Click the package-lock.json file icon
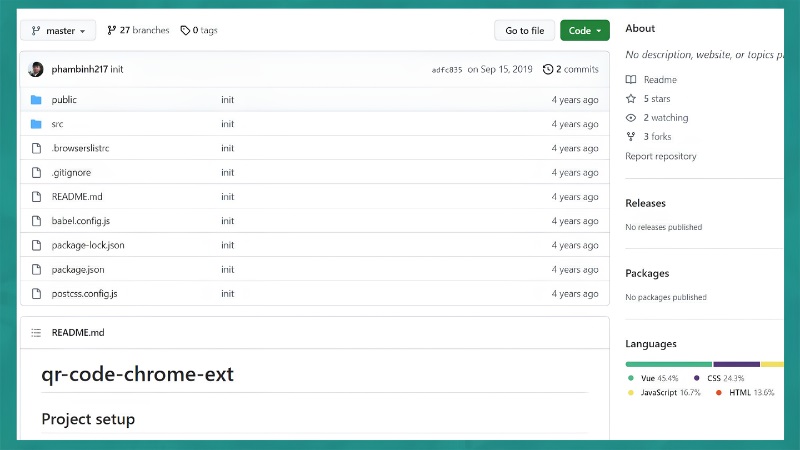 point(36,245)
